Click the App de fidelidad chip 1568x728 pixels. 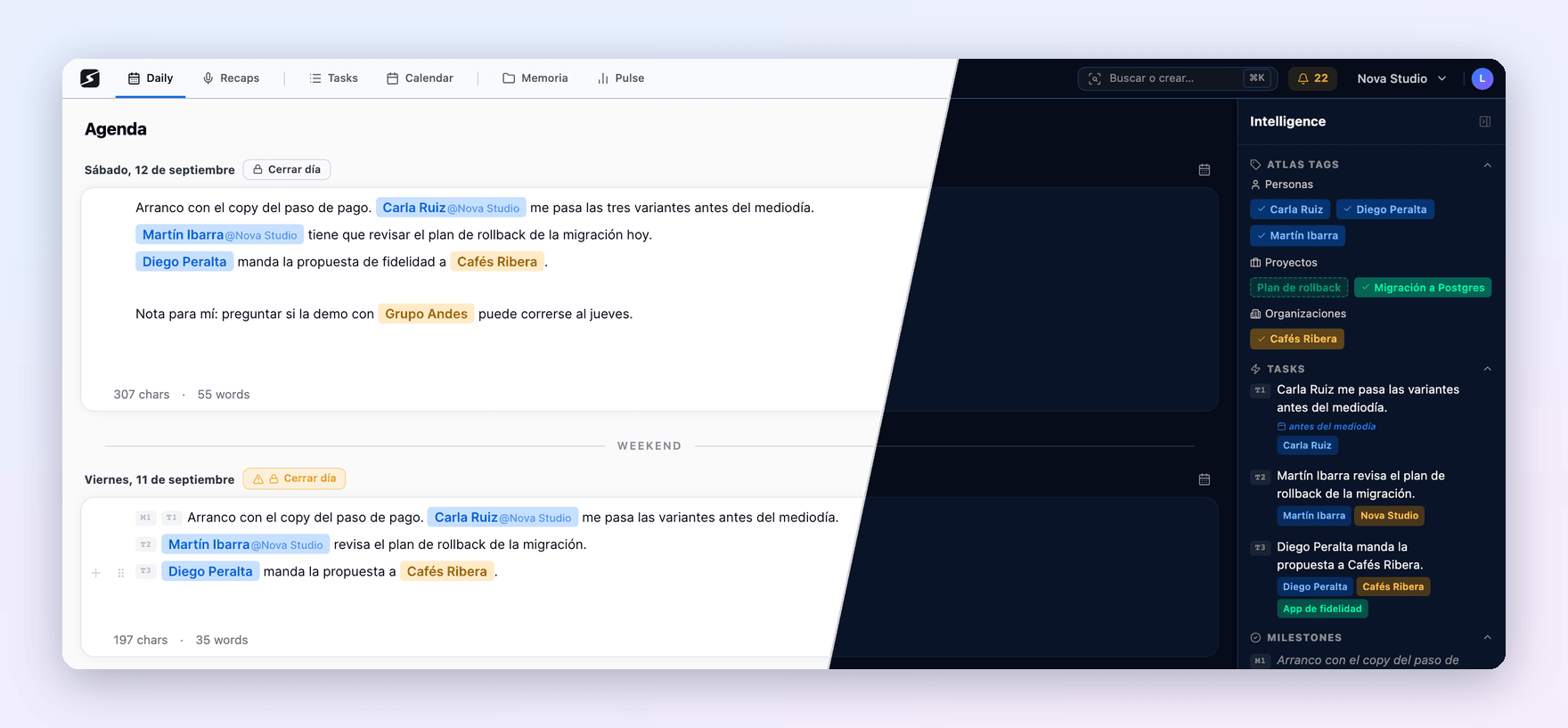1322,609
